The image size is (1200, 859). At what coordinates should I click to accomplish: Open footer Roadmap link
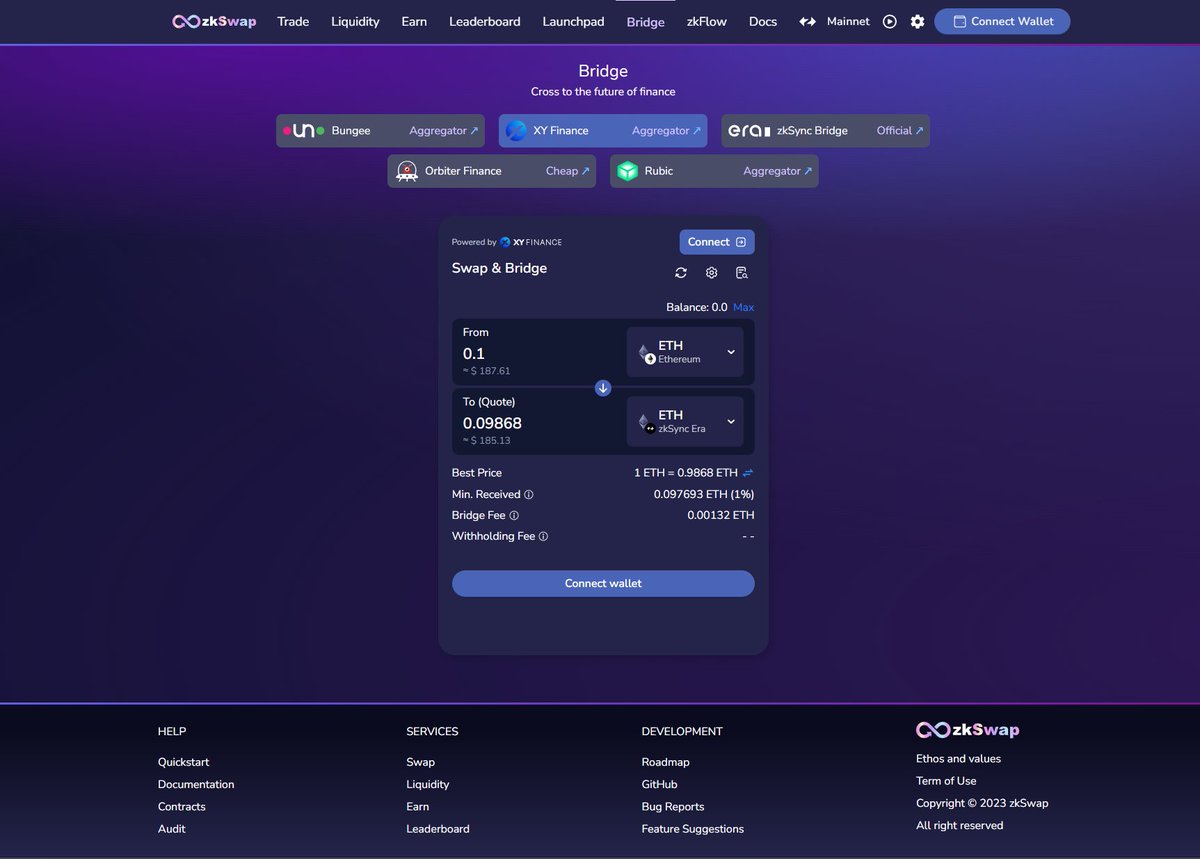(666, 762)
